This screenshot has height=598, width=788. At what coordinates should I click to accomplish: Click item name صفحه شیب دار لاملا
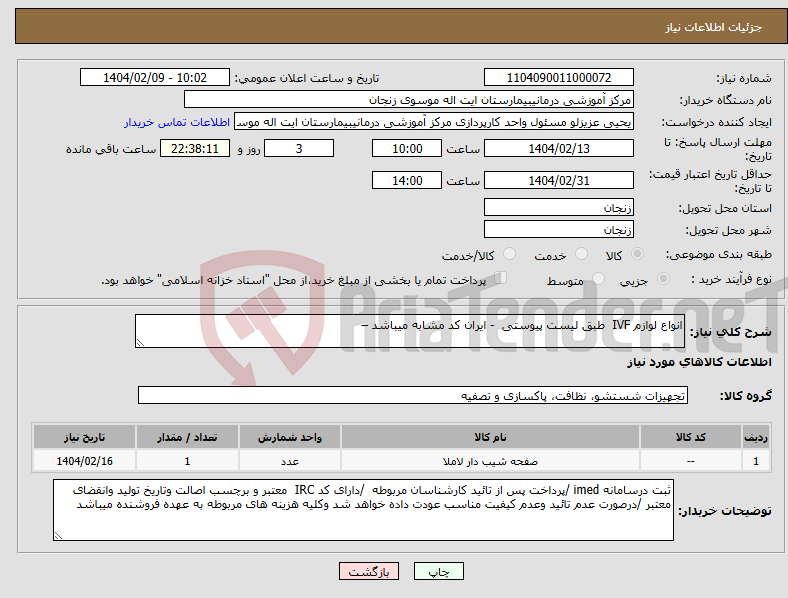[490, 461]
